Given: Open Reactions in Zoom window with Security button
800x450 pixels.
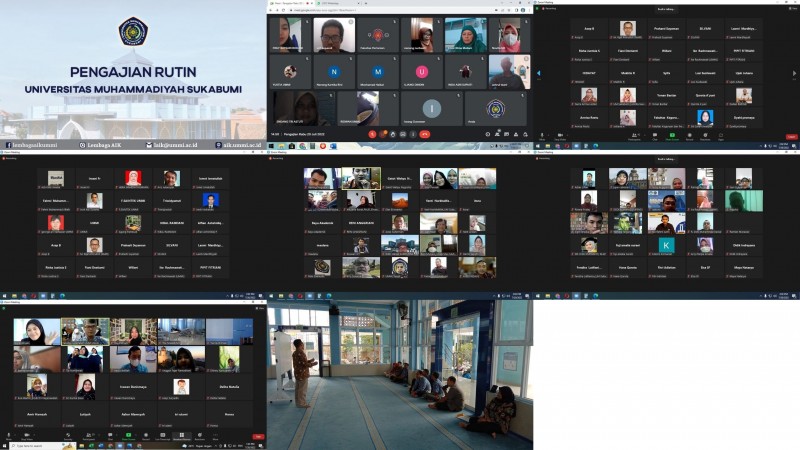Looking at the screenshot, I should pyautogui.click(x=199, y=436).
